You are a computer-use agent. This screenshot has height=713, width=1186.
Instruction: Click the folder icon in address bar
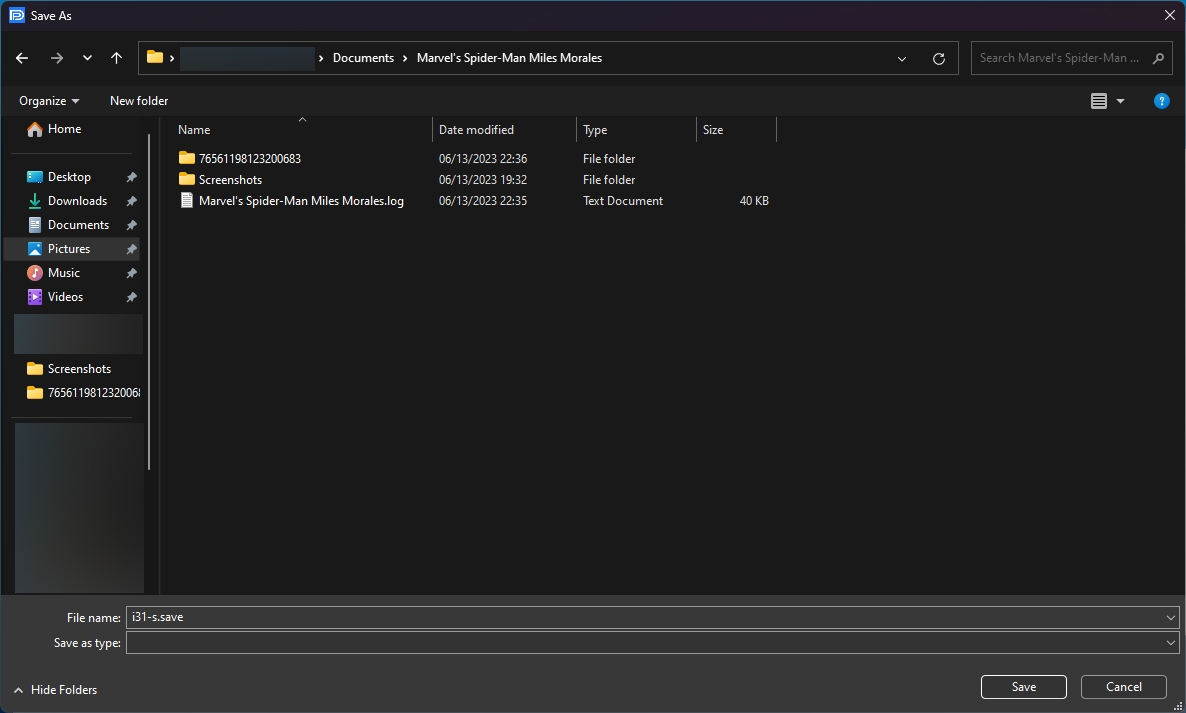pos(155,57)
